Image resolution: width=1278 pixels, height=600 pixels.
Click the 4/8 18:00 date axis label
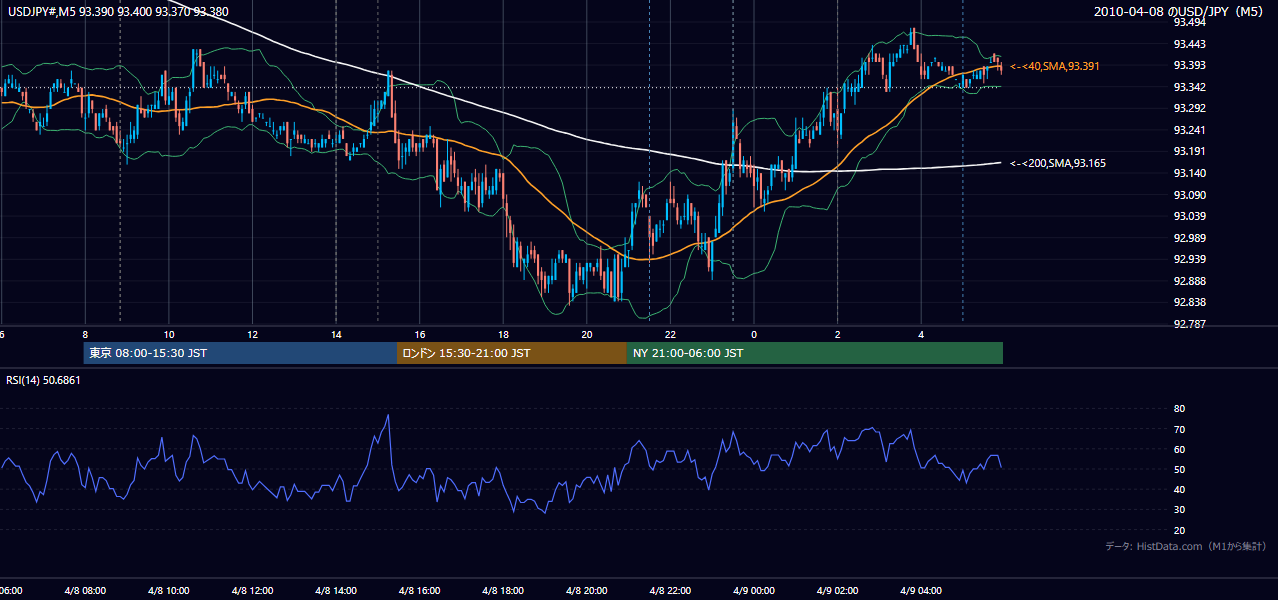(x=503, y=591)
